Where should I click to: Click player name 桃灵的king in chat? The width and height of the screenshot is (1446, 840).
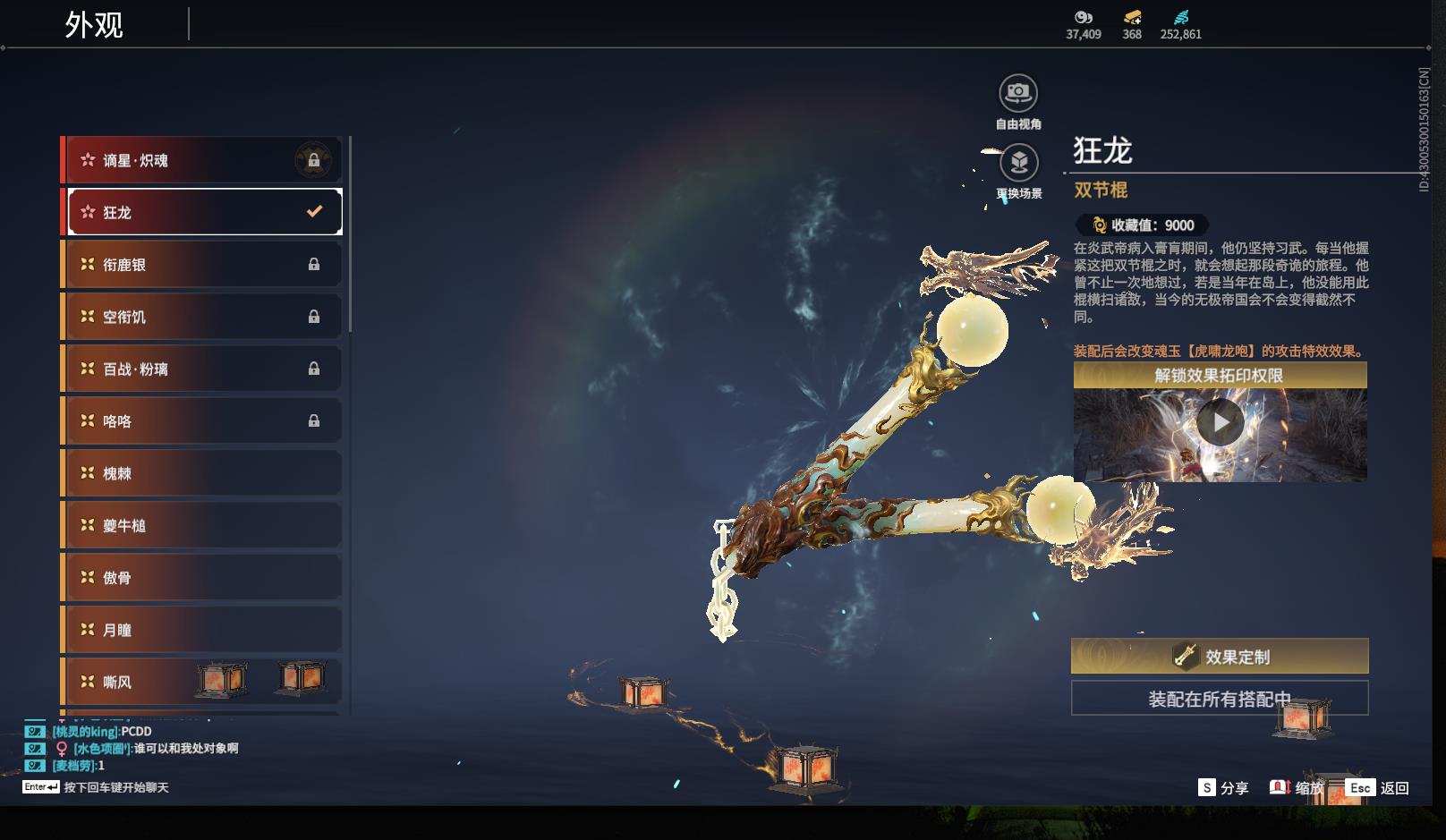click(x=85, y=732)
